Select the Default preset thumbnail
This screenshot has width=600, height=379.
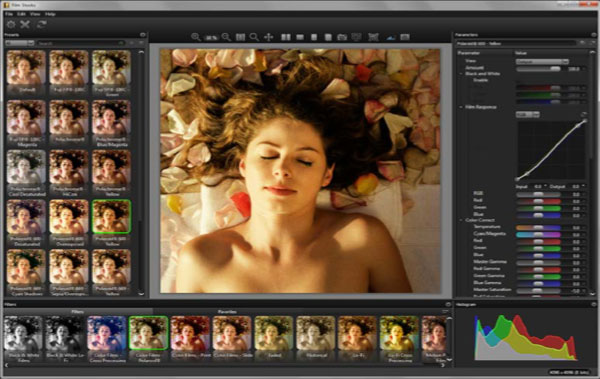(x=26, y=67)
